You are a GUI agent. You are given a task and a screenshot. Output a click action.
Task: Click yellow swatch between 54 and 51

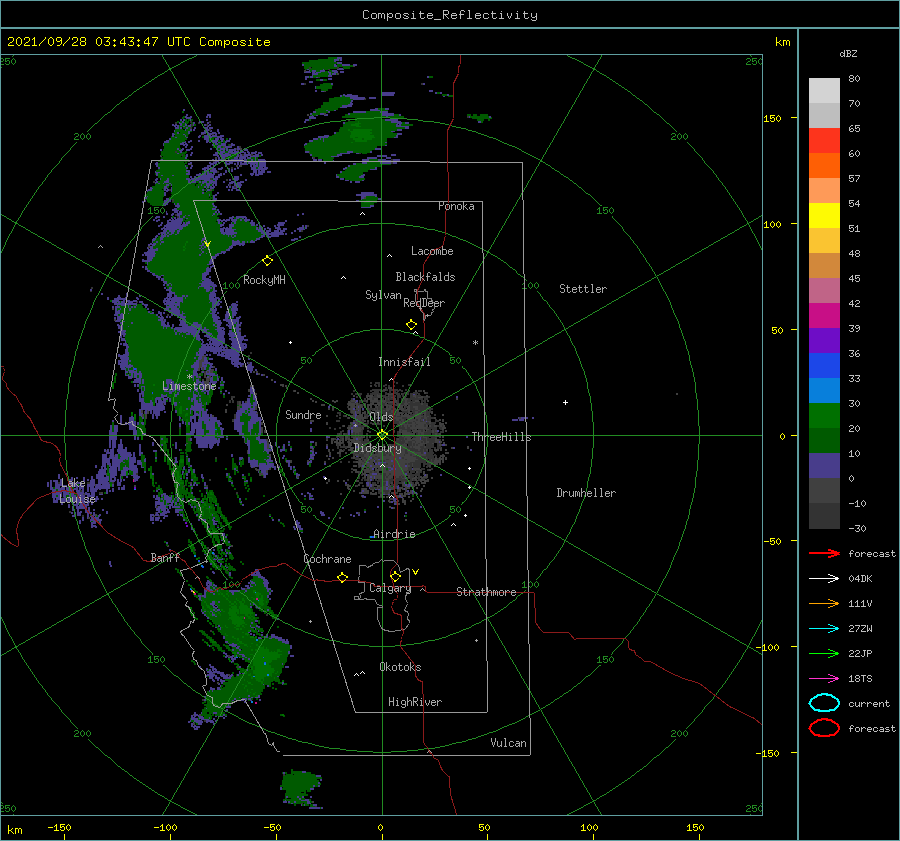click(824, 216)
